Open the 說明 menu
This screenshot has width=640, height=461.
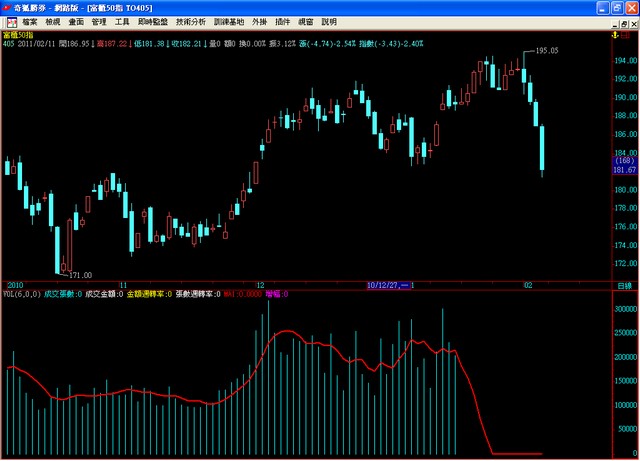coord(329,21)
